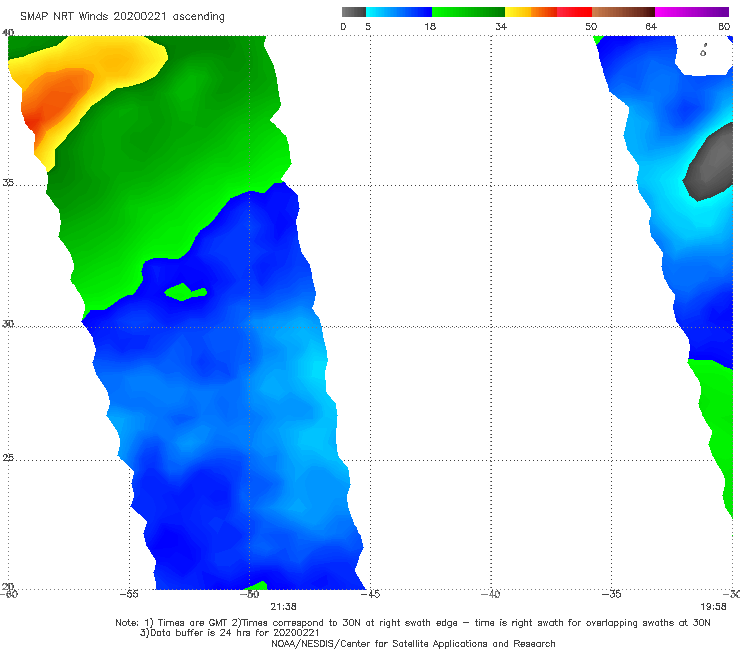Click the '-45' longitude axis label
740x650 pixels.
pos(370,594)
